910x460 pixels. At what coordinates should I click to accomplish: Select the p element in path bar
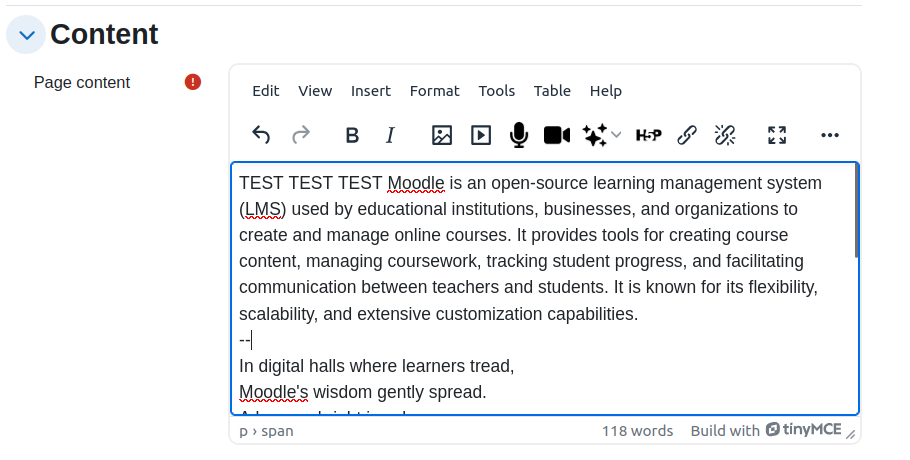[x=243, y=432]
